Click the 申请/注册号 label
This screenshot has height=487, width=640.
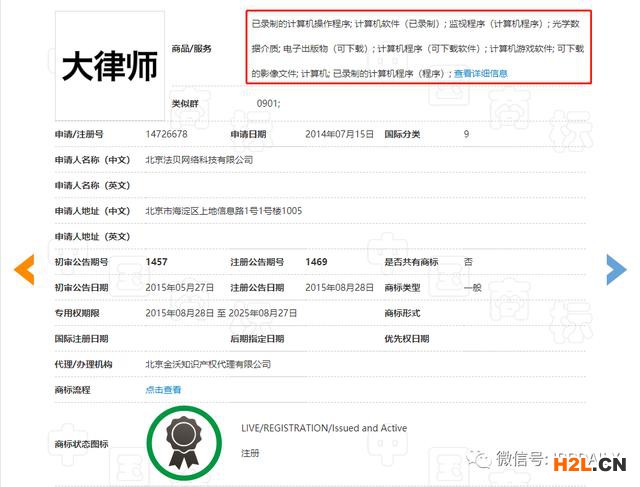79,134
